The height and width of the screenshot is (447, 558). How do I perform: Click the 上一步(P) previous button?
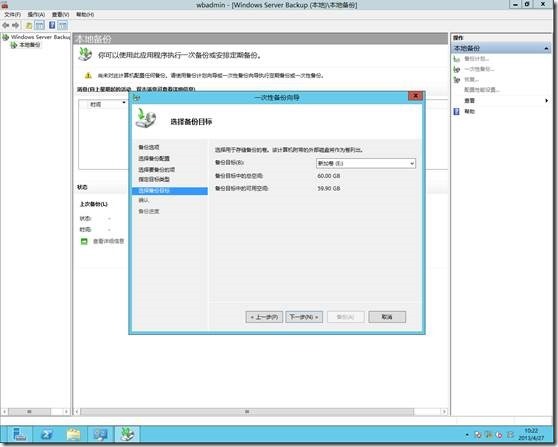pyautogui.click(x=264, y=317)
